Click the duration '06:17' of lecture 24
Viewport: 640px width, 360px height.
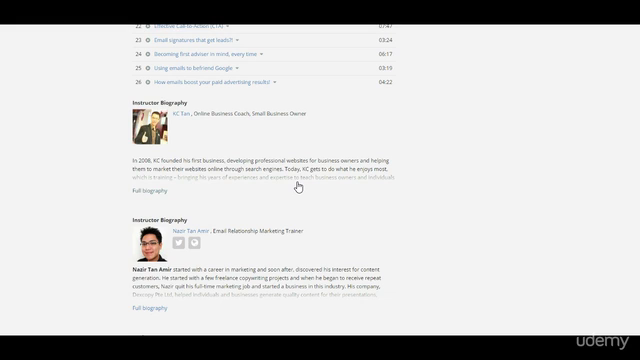(x=385, y=54)
